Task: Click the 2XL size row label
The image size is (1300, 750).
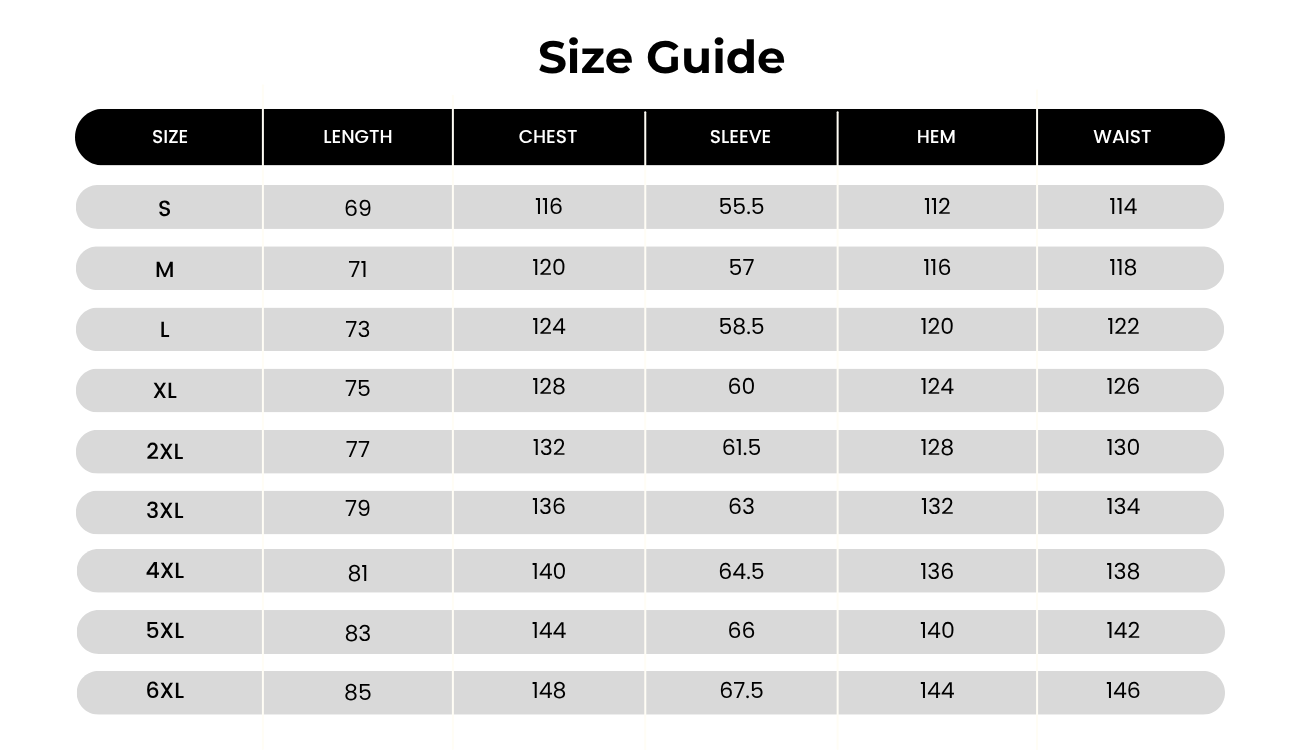Action: click(x=165, y=452)
